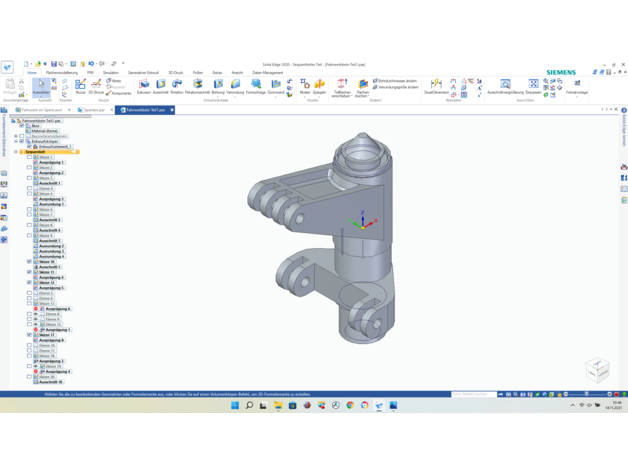Open Windows Start menu on taskbar
Viewport: 628px width, 472px height.
click(x=236, y=405)
